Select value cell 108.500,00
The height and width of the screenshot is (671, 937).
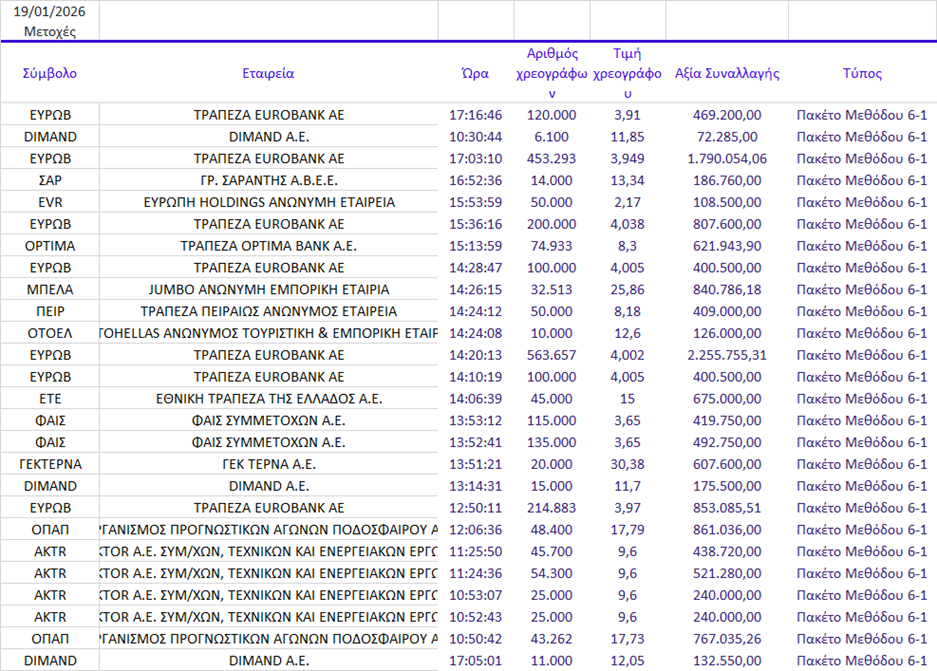point(727,203)
